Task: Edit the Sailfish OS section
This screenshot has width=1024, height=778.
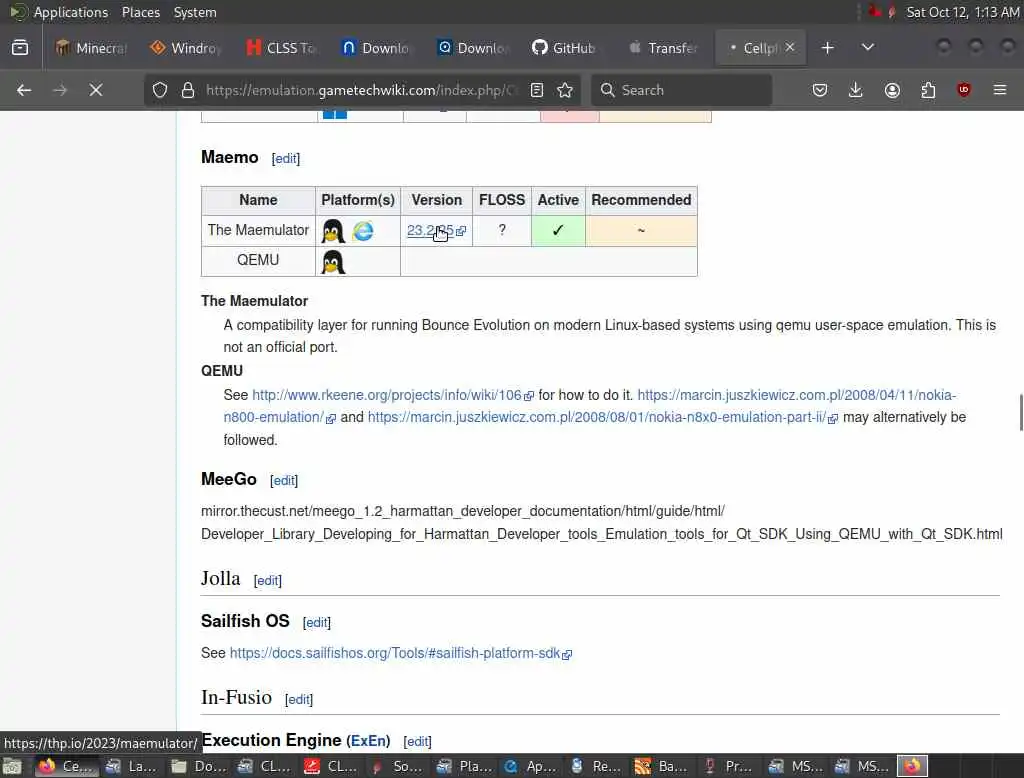Action: [317, 623]
